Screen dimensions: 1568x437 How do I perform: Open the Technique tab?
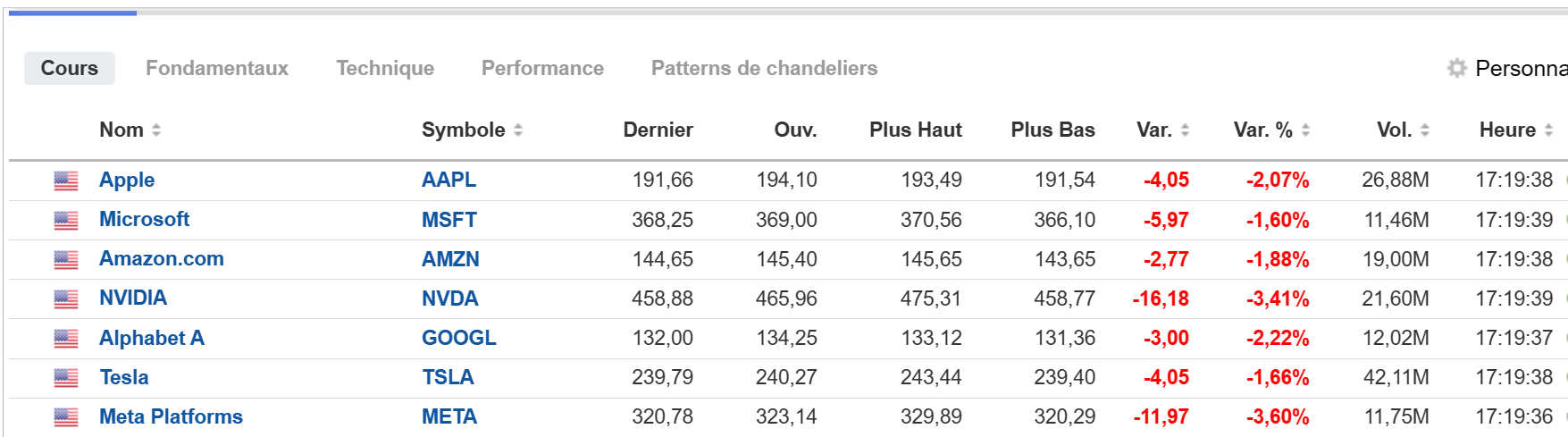click(385, 68)
